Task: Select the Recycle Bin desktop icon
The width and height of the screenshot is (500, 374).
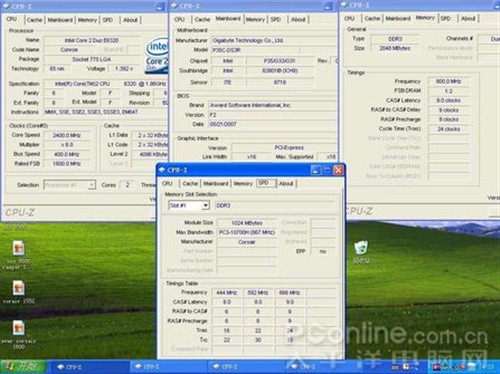Action: 361,252
